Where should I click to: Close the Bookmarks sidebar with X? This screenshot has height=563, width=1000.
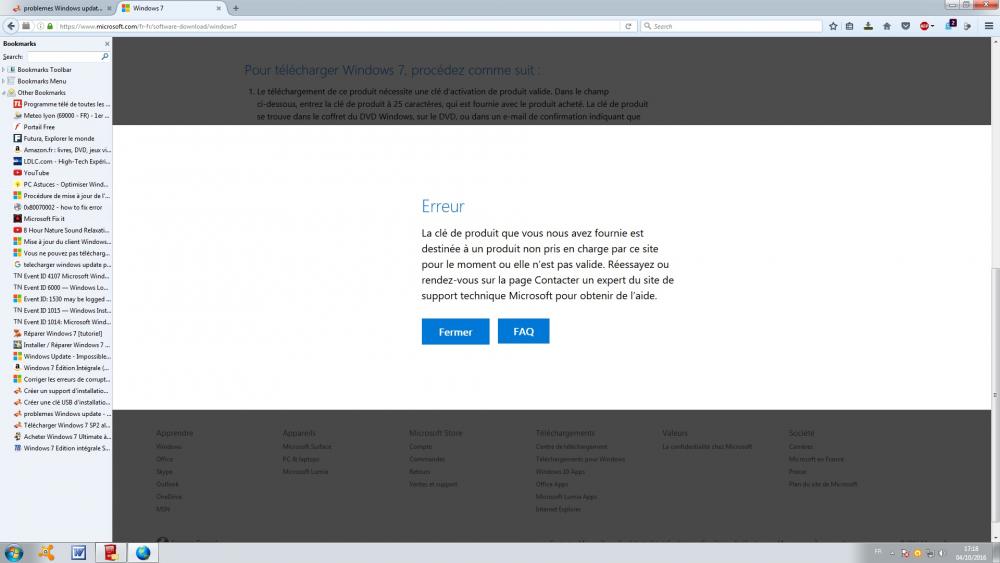coord(107,43)
